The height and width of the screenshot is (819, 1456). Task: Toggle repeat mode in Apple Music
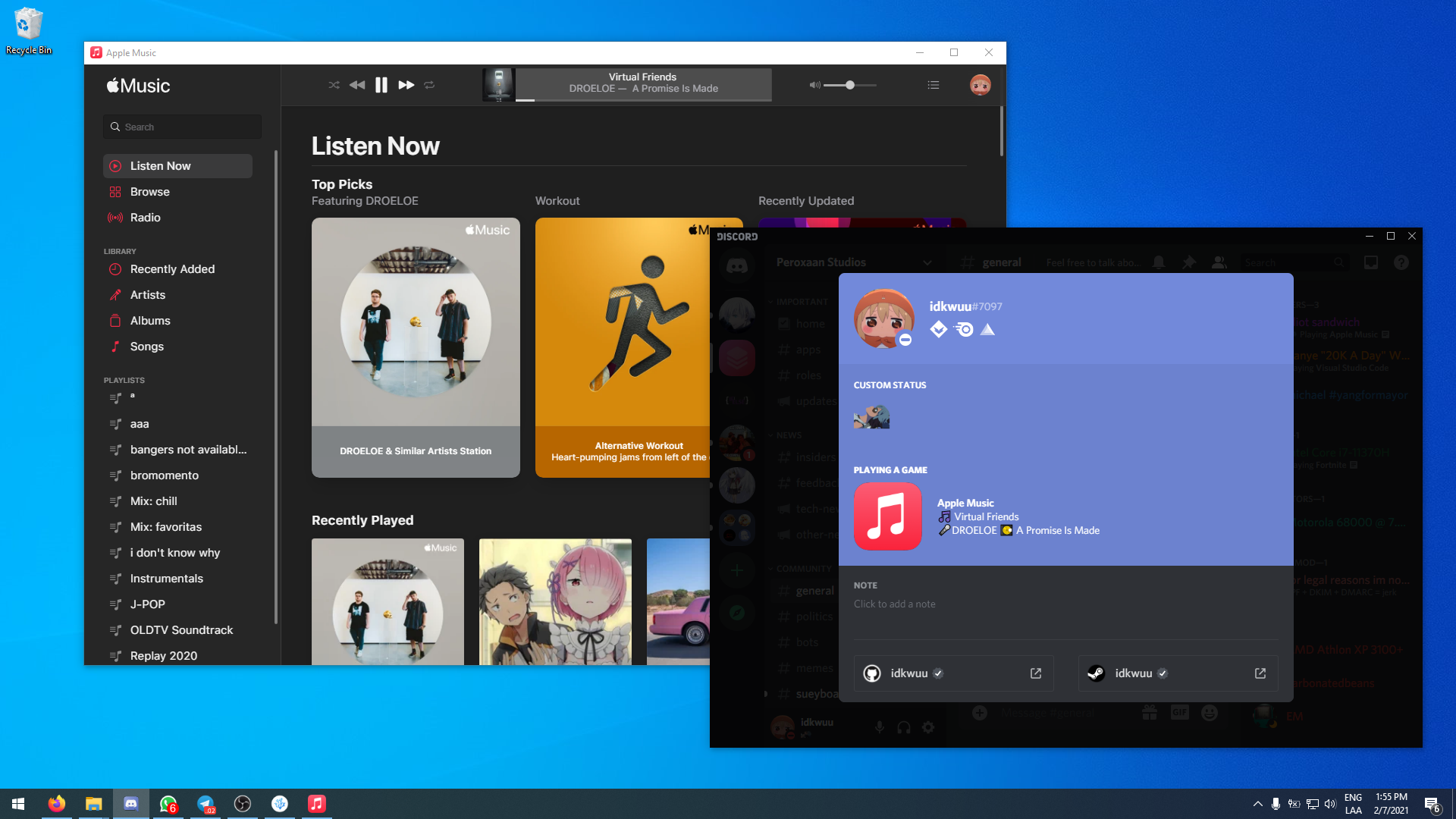pyautogui.click(x=429, y=85)
